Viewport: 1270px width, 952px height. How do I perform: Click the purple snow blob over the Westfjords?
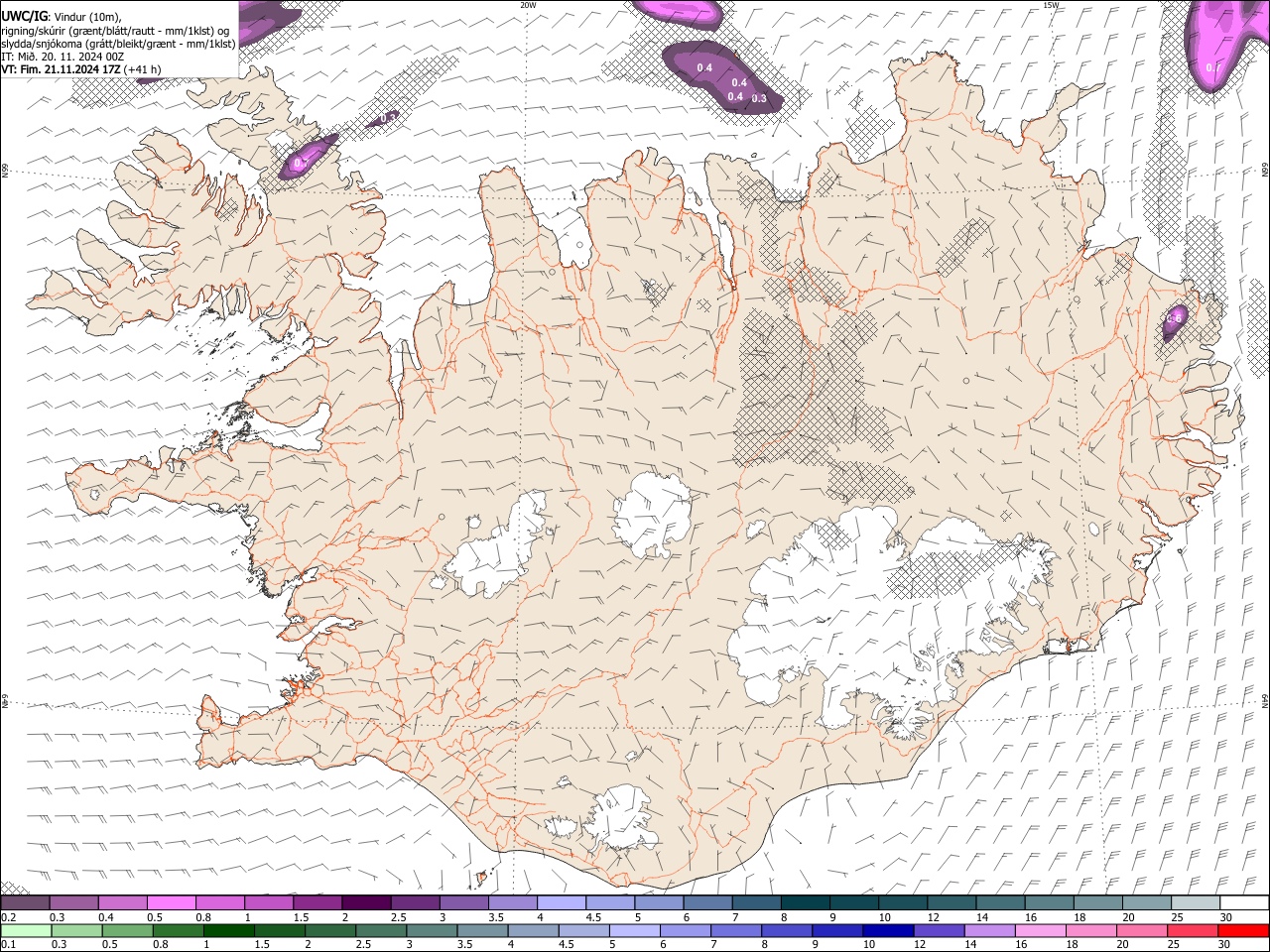306,159
